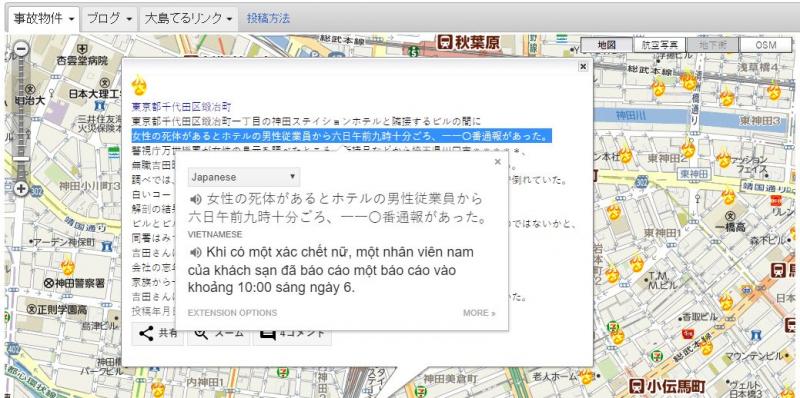Switch map to 地図 view
Image resolution: width=800 pixels, height=398 pixels.
coord(607,45)
